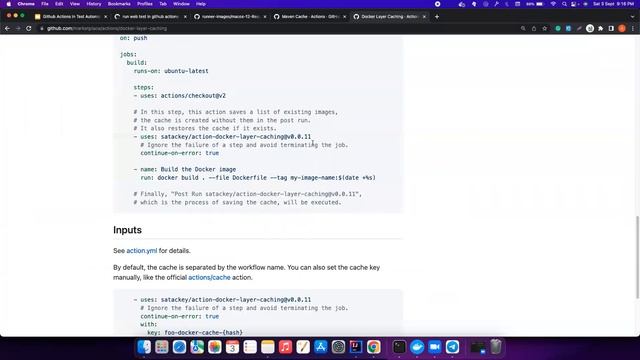Open the zoom magnifier in address bar
The width and height of the screenshot is (640, 360).
(523, 29)
